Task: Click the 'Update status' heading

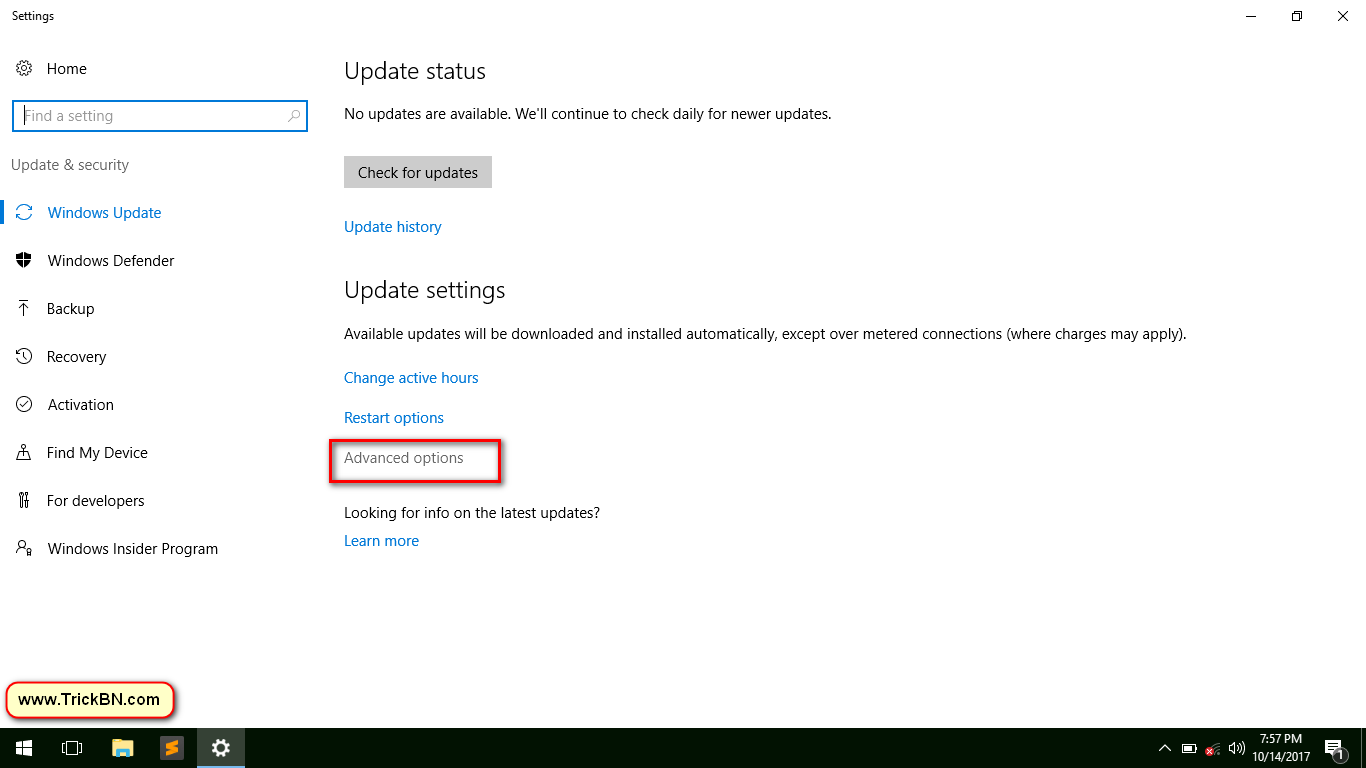Action: pyautogui.click(x=415, y=71)
